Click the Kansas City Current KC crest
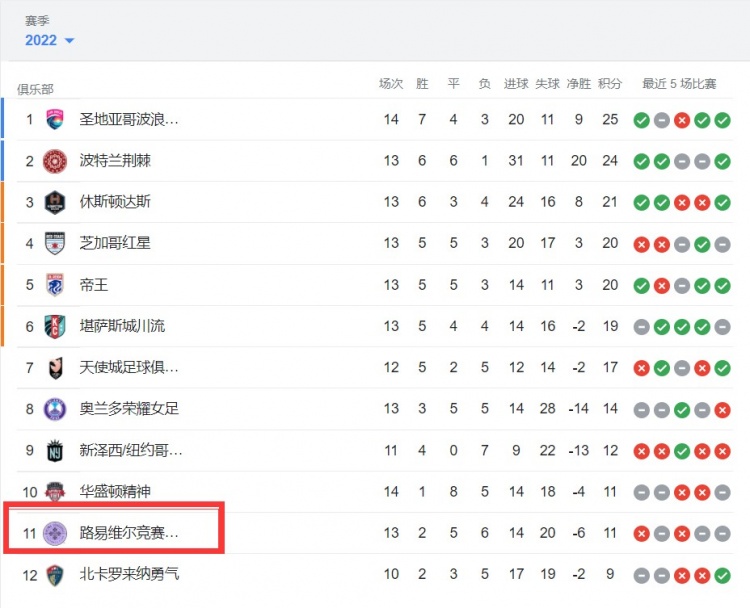Image resolution: width=750 pixels, height=608 pixels. tap(55, 326)
